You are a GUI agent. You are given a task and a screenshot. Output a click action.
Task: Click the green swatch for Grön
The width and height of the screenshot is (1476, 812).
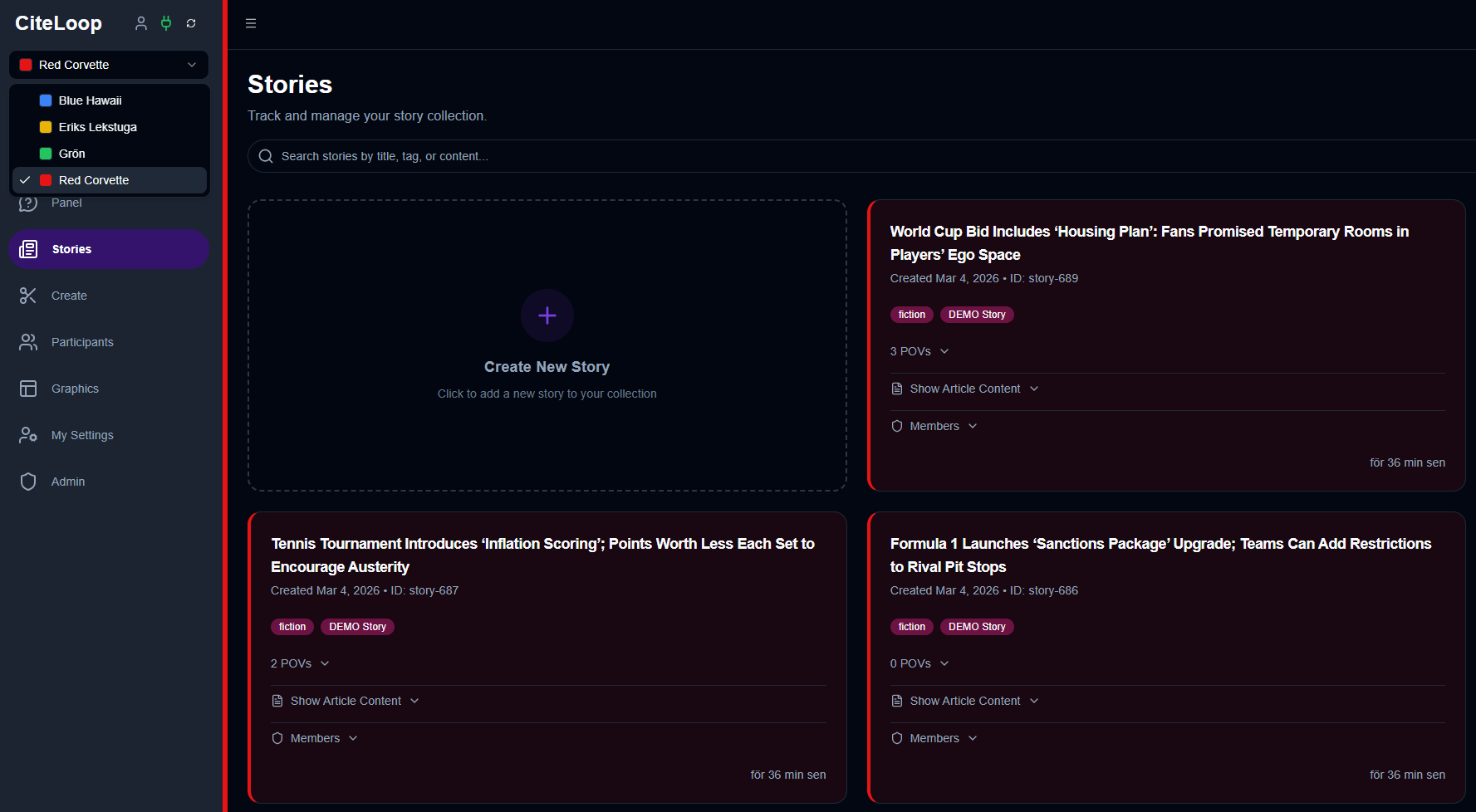pos(46,154)
